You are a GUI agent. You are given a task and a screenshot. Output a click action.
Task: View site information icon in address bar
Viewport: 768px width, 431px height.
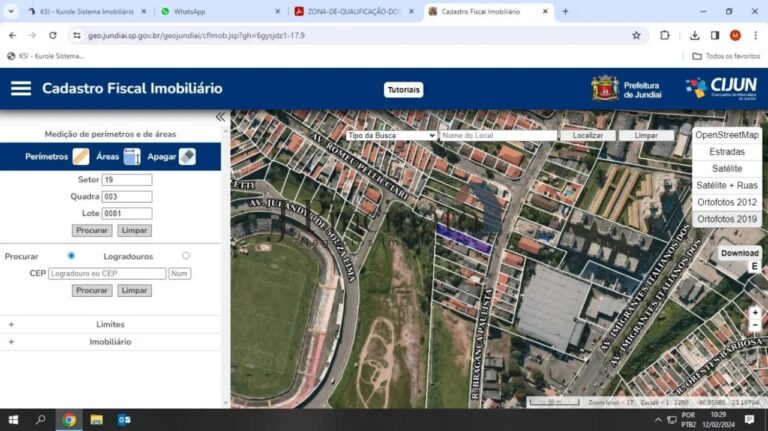pyautogui.click(x=77, y=35)
